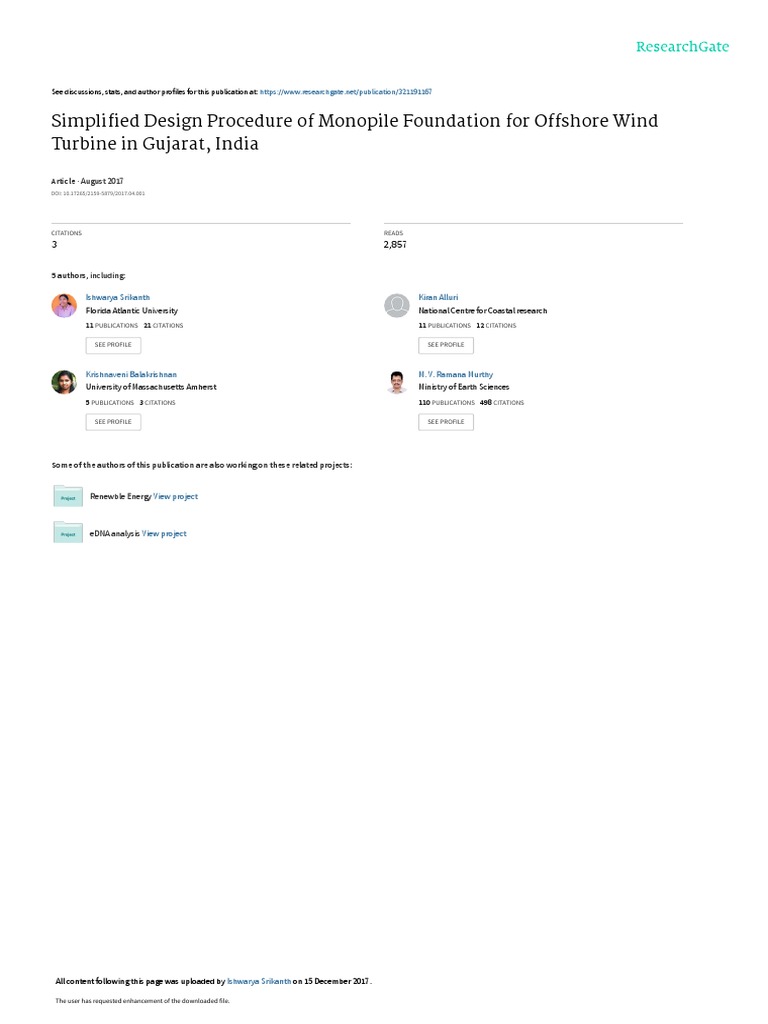
Task: Click See Profile under University of Massachusetts Amherst
Action: [113, 422]
